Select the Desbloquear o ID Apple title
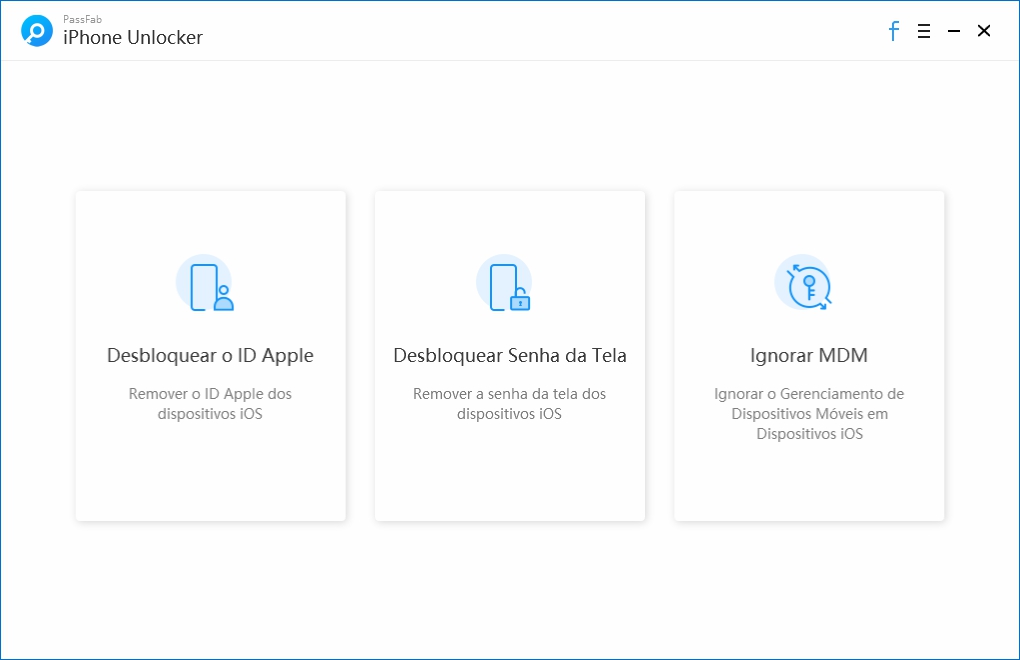 coord(210,356)
